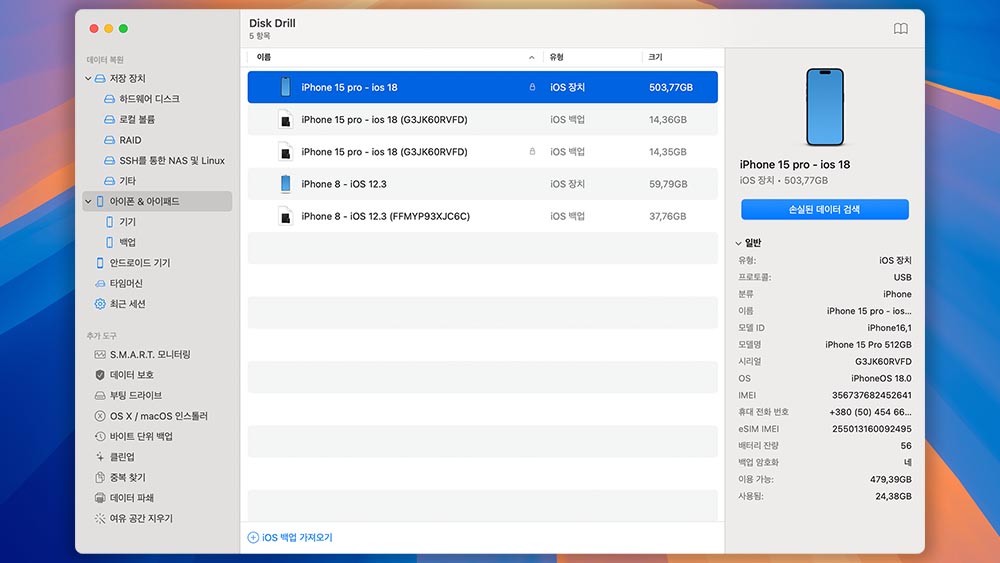Select 안드로이드 기기 in sidebar
Image resolution: width=1000 pixels, height=563 pixels.
139,263
